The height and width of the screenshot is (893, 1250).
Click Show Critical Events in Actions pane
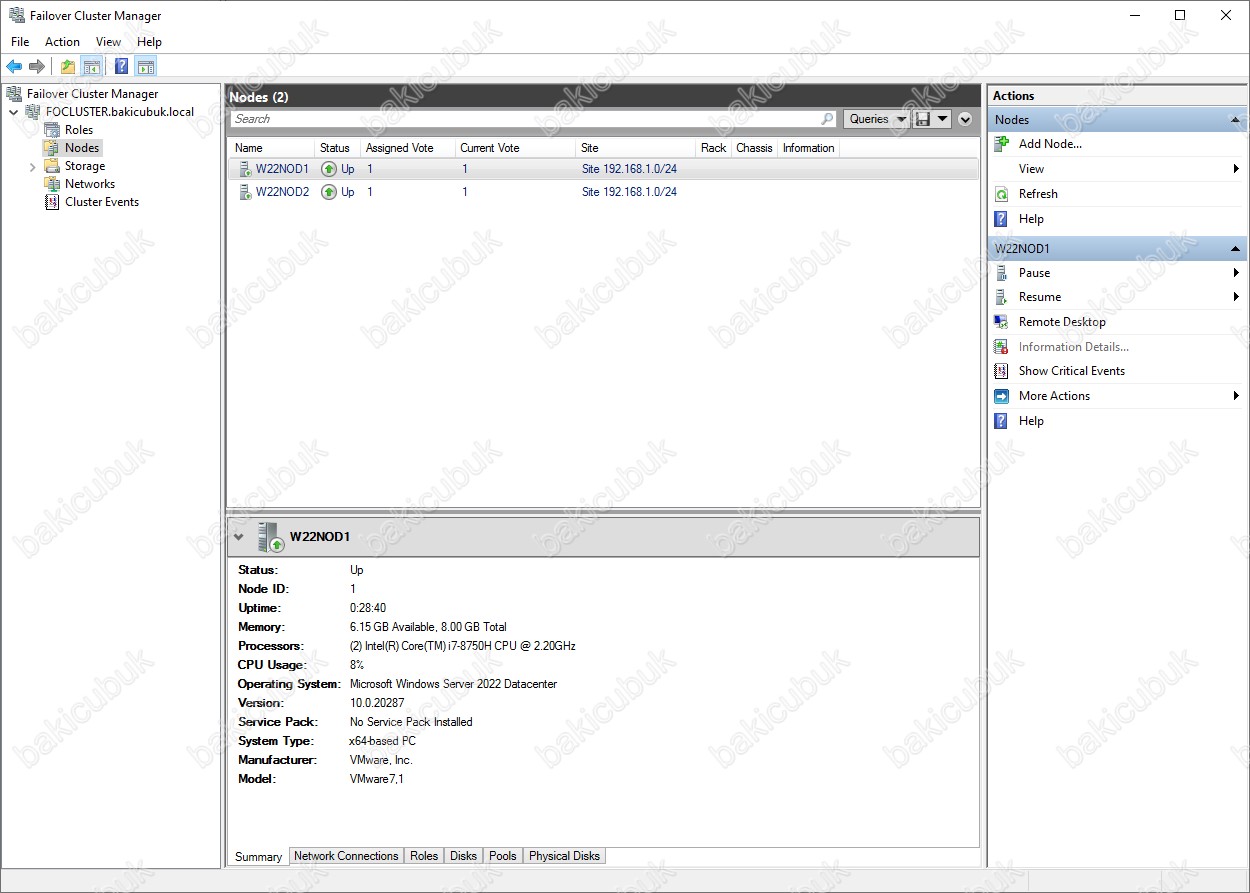coord(1071,371)
